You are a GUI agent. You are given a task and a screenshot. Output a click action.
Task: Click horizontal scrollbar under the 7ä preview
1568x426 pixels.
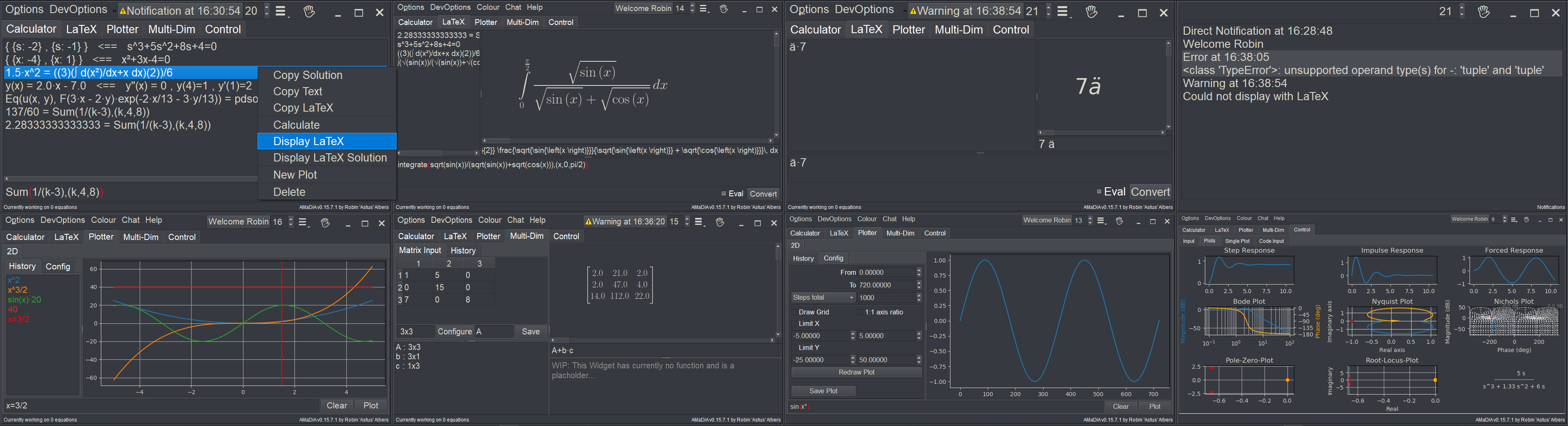1101,132
